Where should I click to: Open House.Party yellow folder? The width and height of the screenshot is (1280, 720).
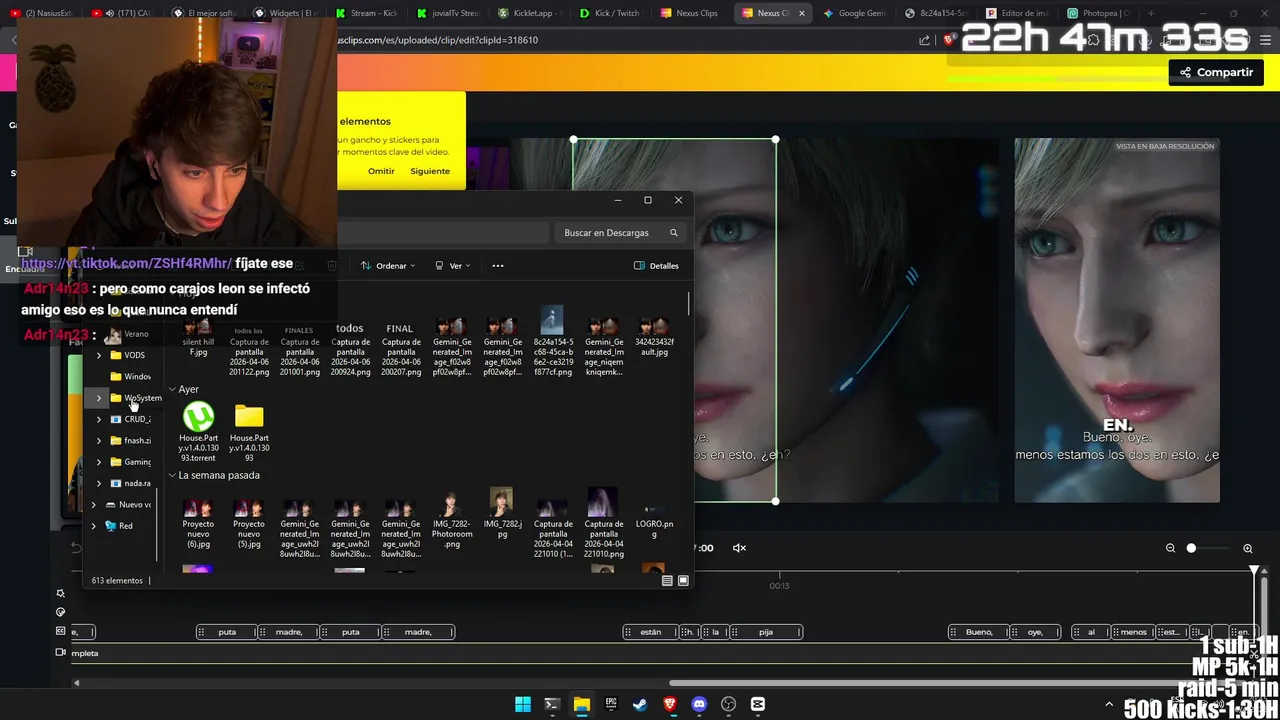click(x=249, y=432)
